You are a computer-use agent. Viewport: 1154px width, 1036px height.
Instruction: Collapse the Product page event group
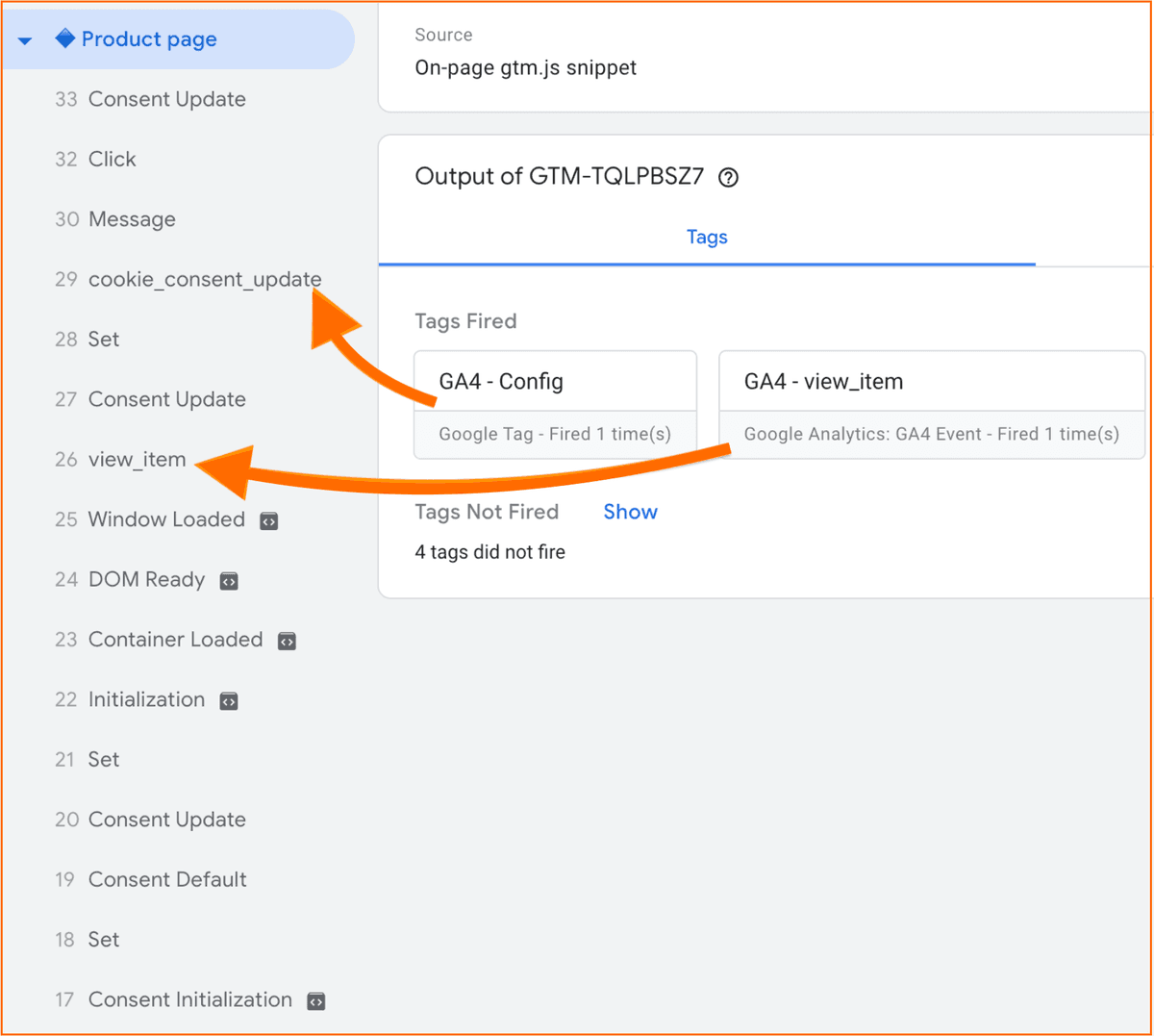[24, 40]
